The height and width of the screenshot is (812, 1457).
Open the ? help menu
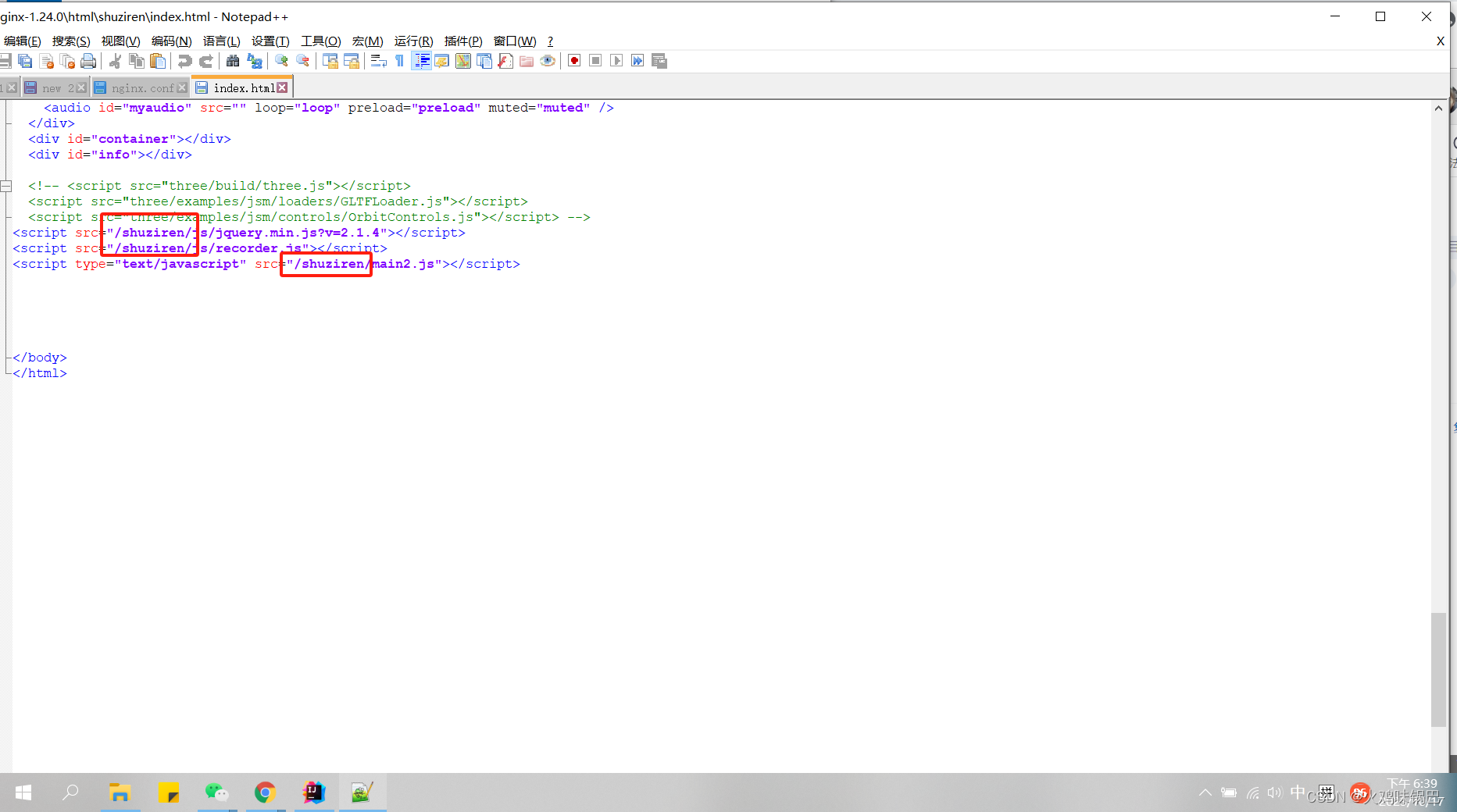pyautogui.click(x=550, y=41)
